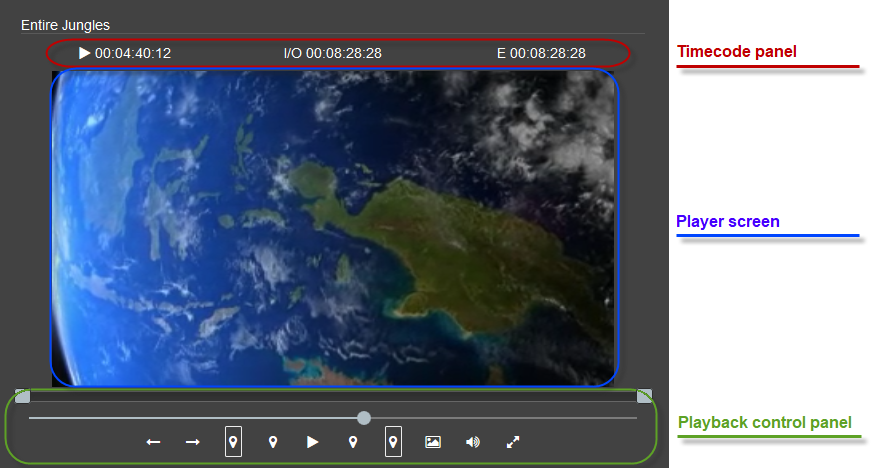This screenshot has width=873, height=468.
Task: Click the play status icon in timecode panel
Action: click(x=84, y=53)
